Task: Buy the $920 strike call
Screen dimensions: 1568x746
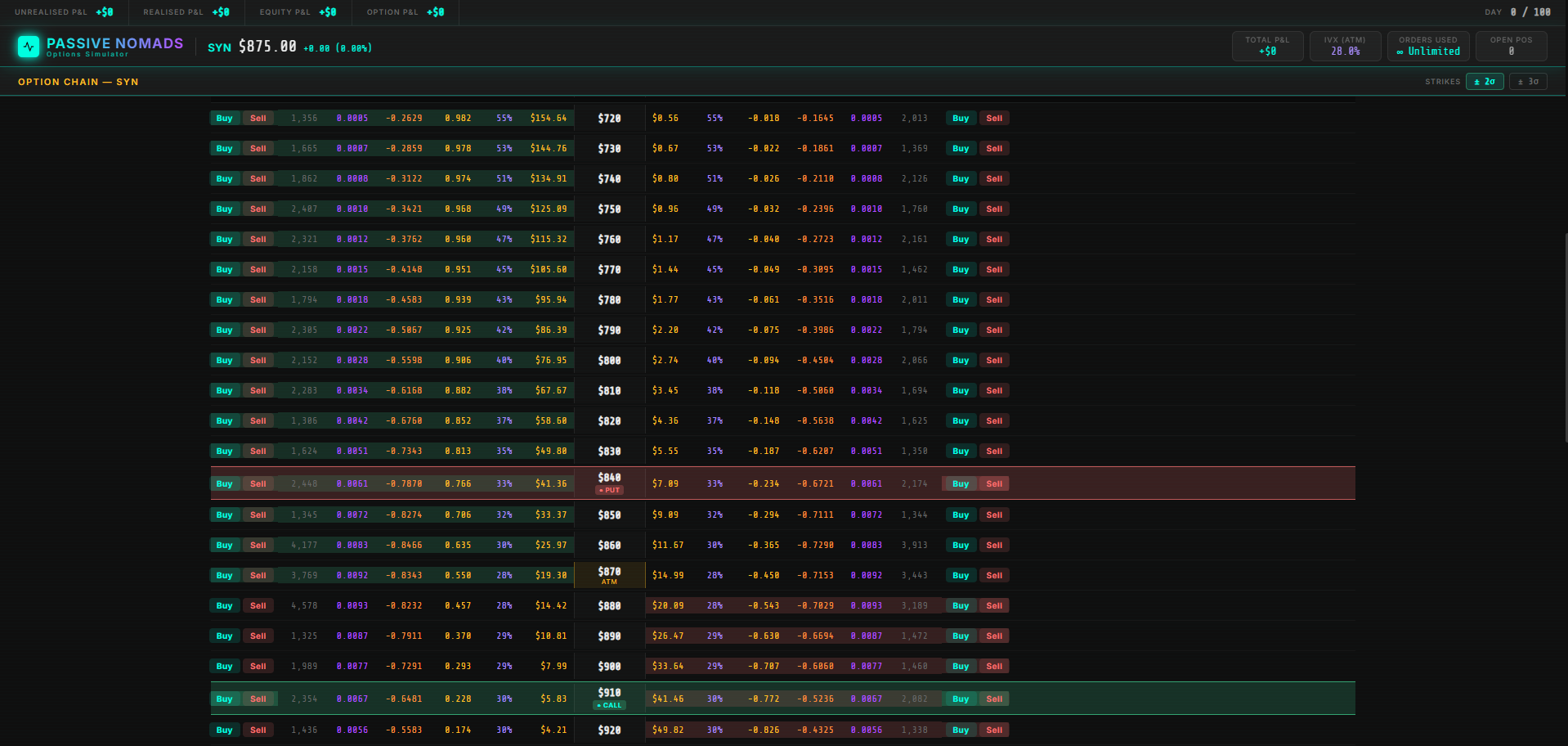Action: (x=225, y=730)
